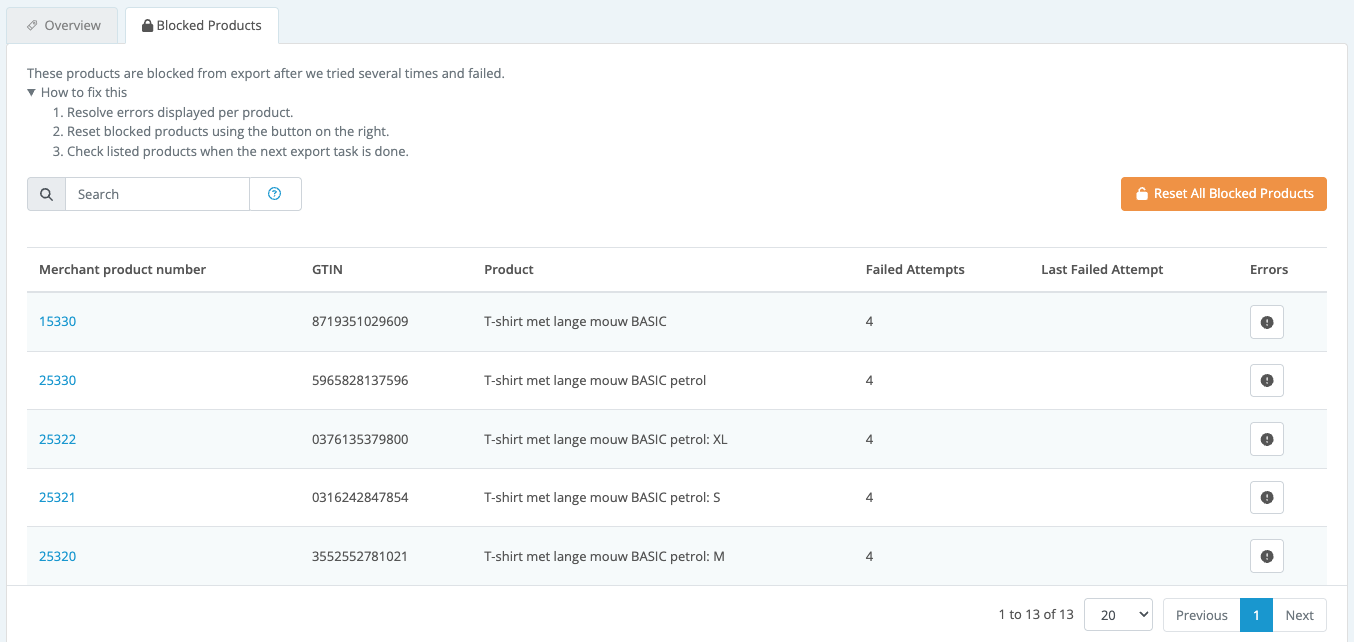Go to the Previous page
The width and height of the screenshot is (1354, 642).
1201,615
